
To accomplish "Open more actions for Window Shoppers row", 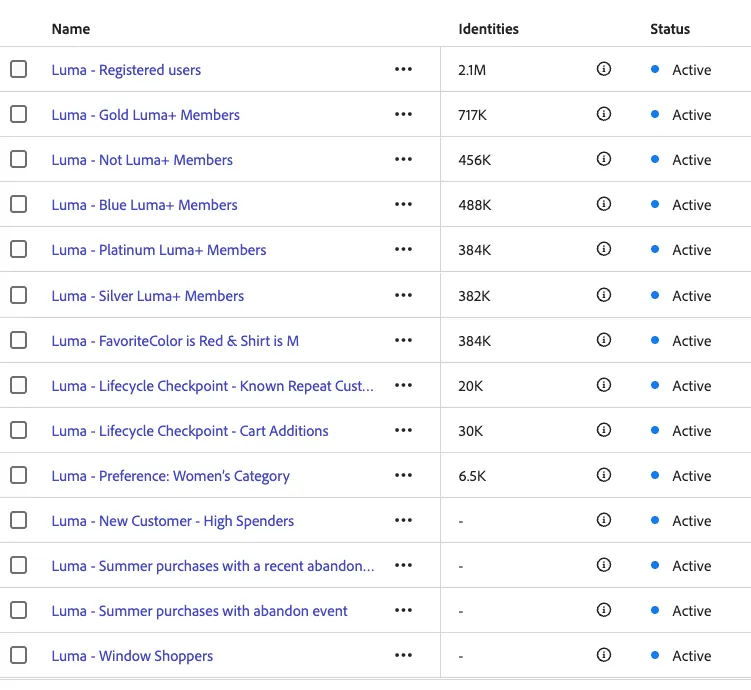I will point(403,656).
